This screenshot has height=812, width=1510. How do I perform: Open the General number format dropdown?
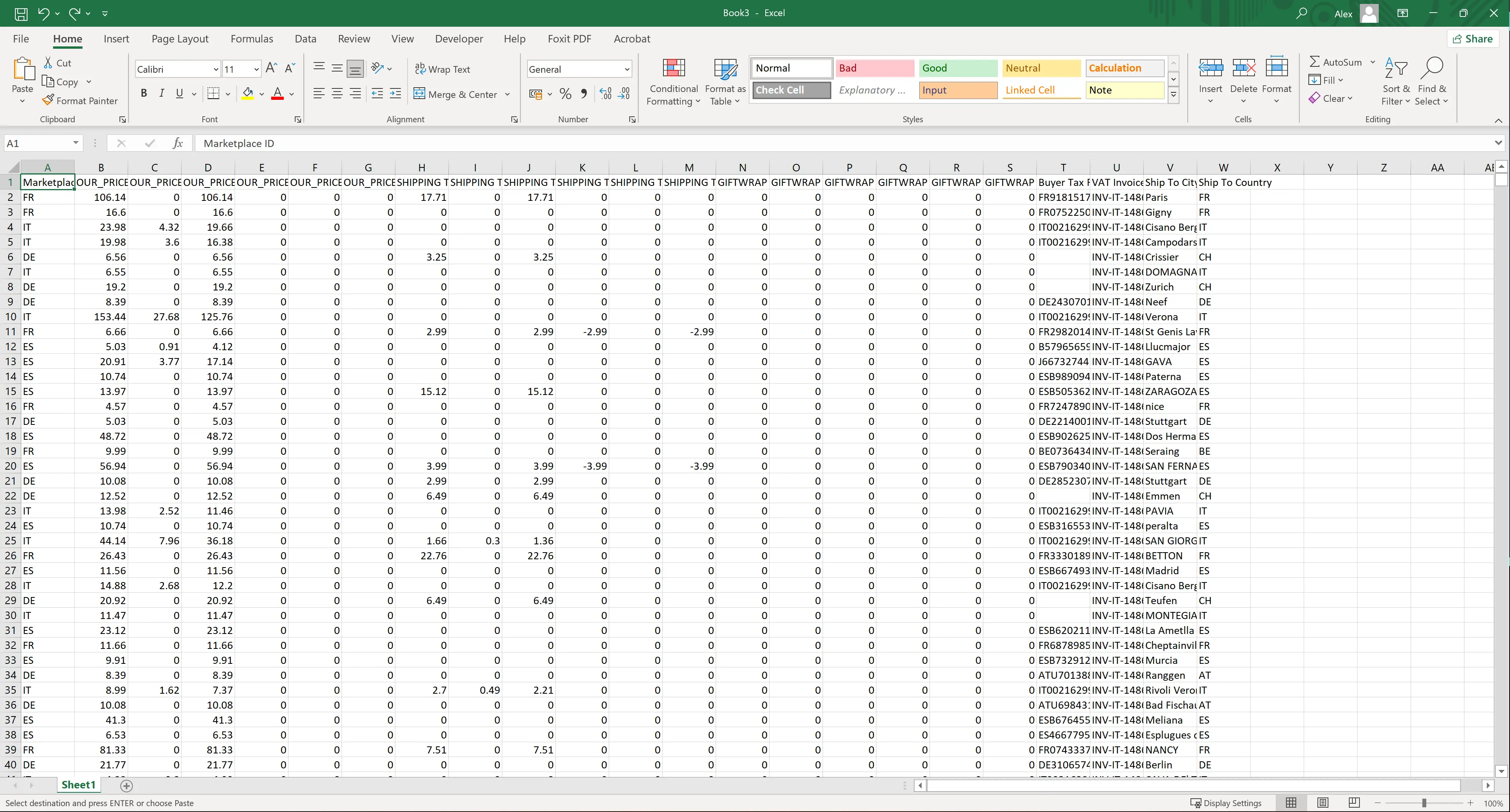(x=626, y=69)
